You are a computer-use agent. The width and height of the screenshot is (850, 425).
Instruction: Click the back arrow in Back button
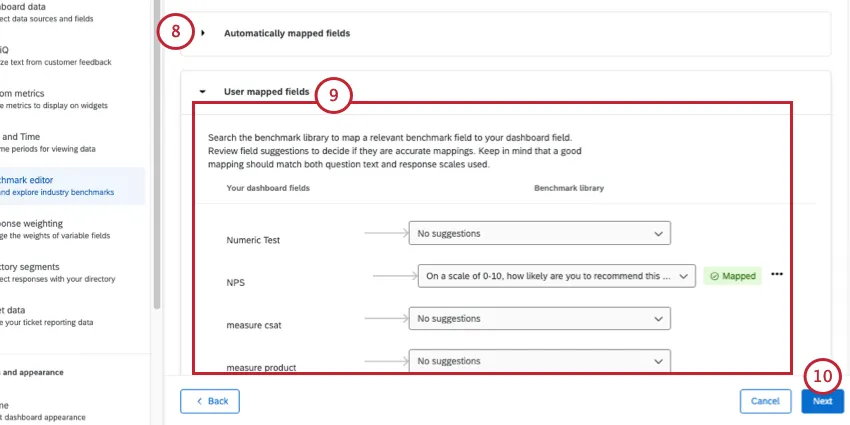click(198, 401)
